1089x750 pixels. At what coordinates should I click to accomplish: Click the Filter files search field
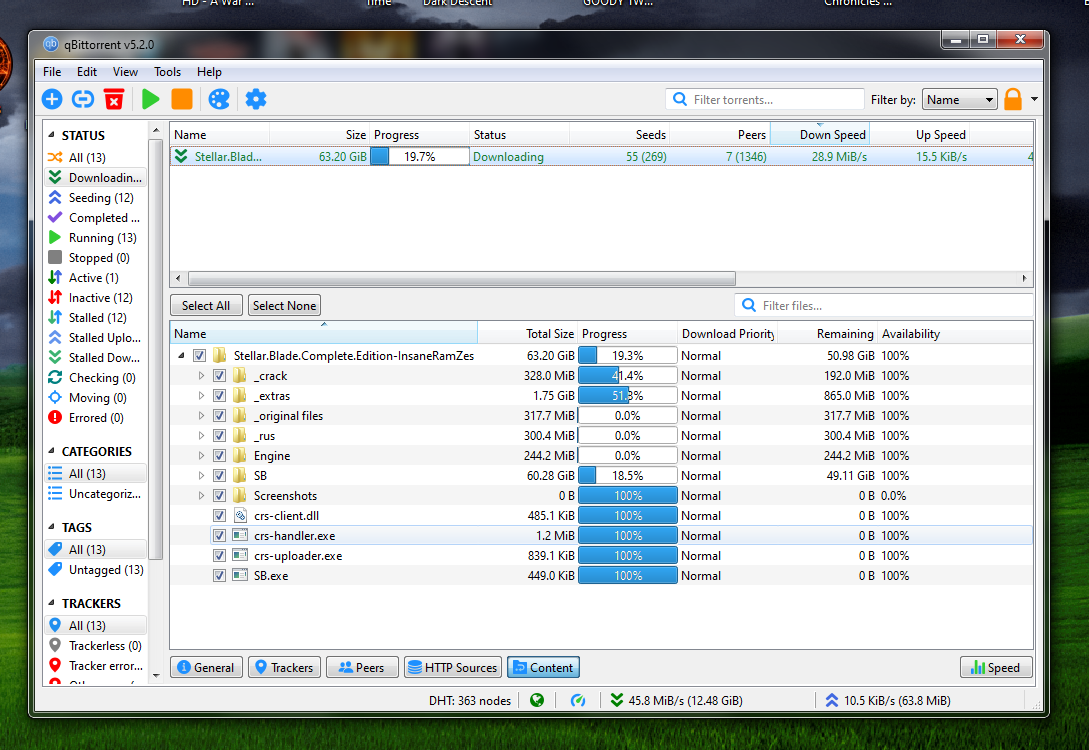[x=884, y=306]
